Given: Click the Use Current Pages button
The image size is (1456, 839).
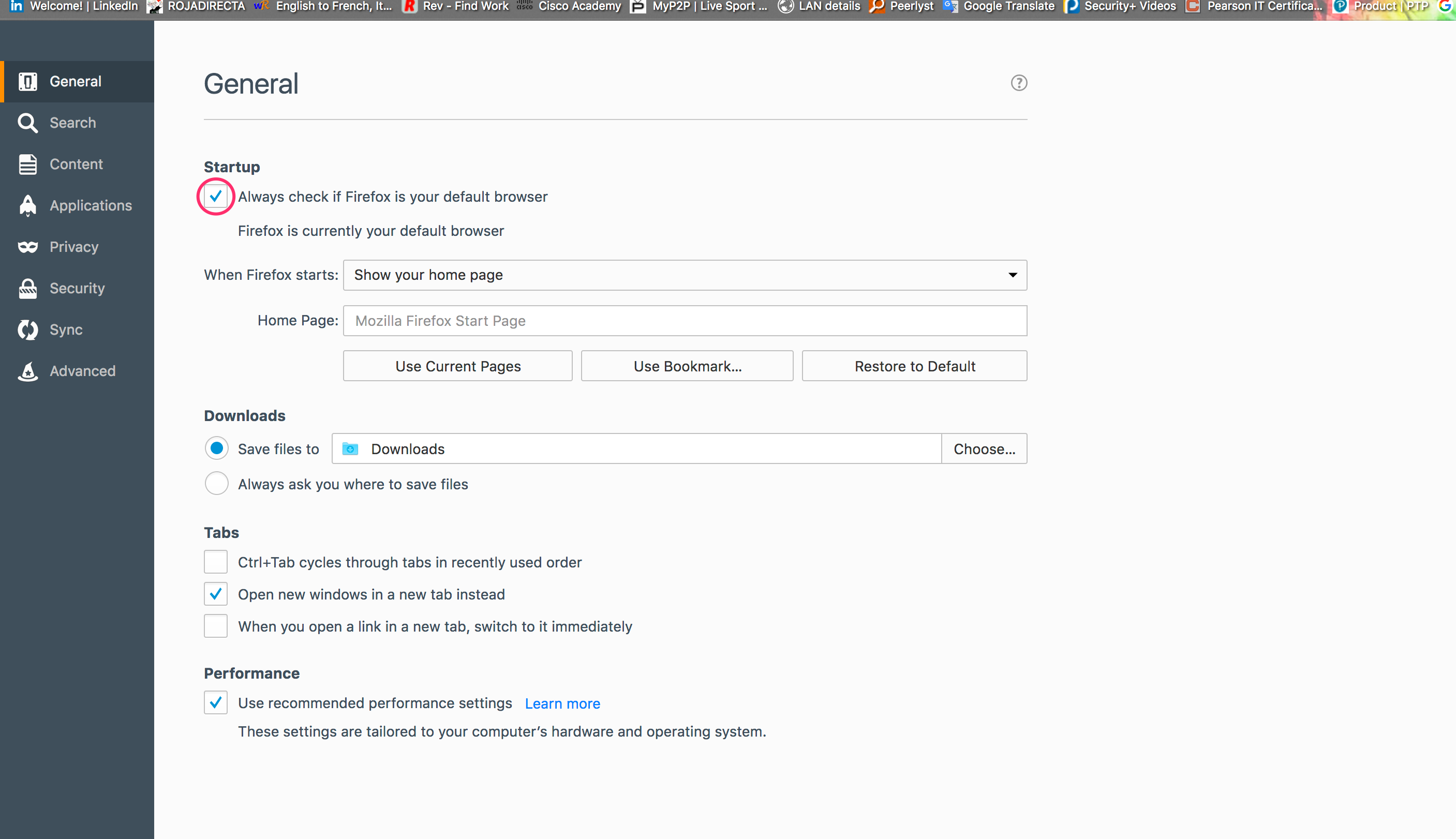Looking at the screenshot, I should 458,366.
